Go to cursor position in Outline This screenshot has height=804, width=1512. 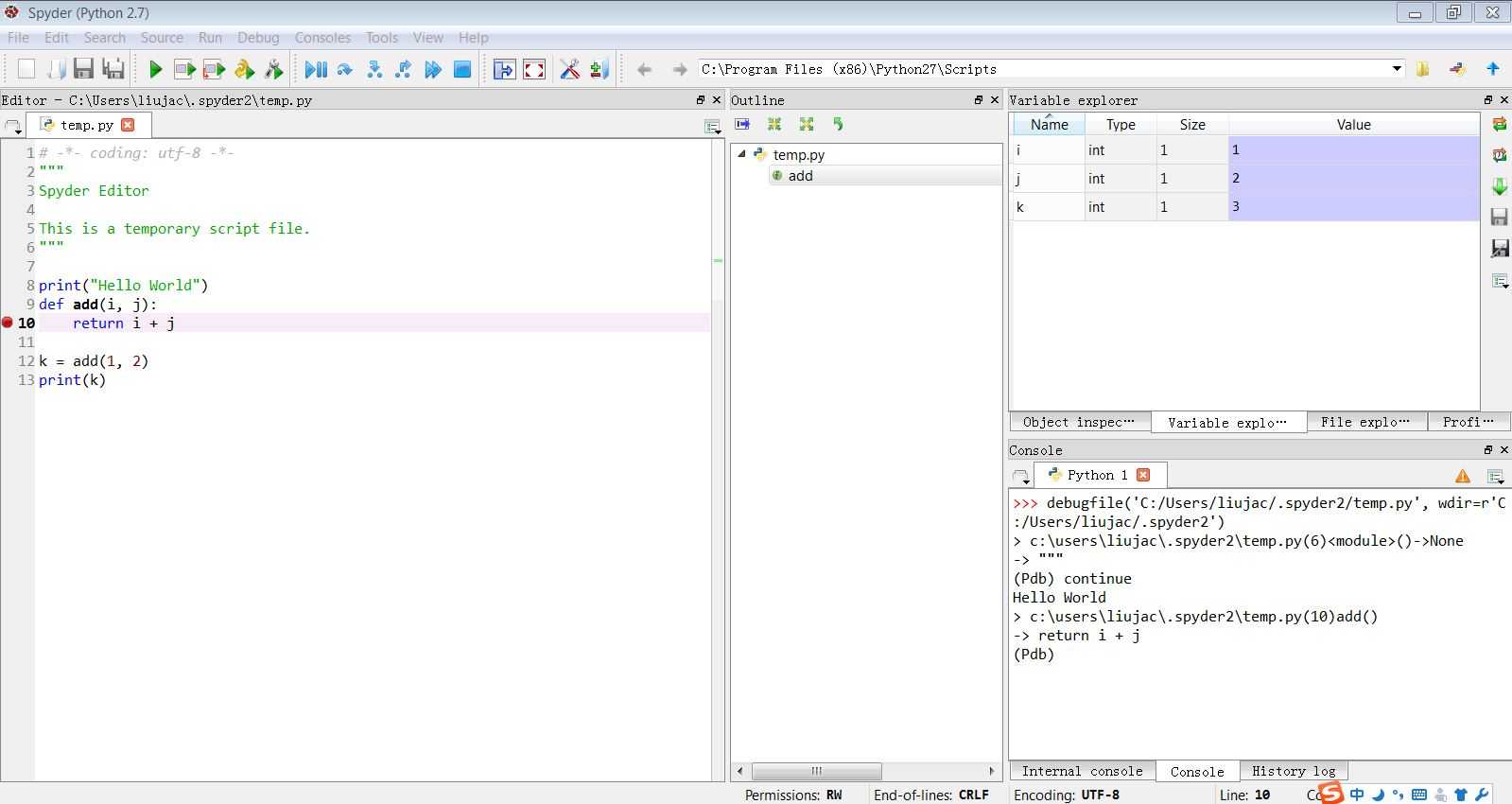(742, 124)
